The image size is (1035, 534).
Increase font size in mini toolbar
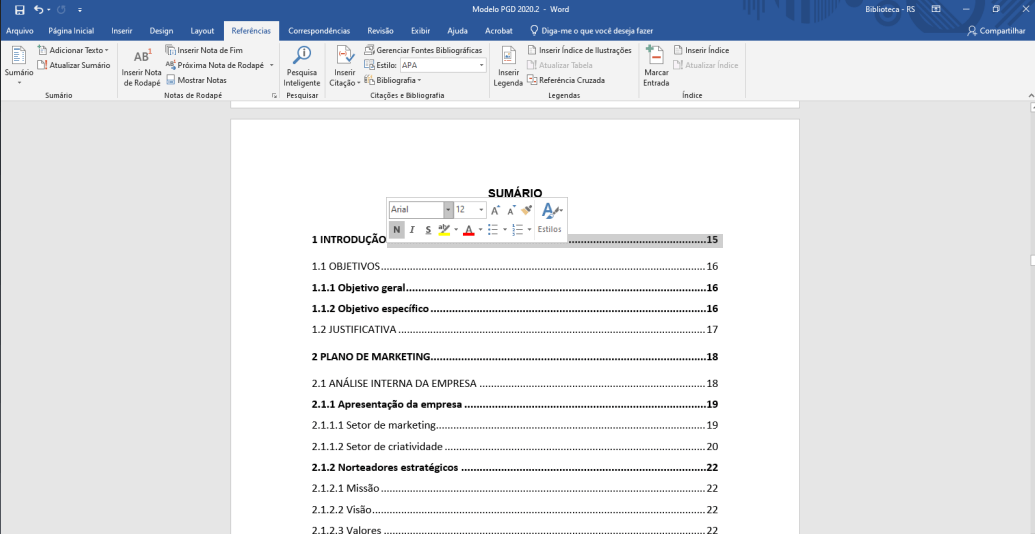495,210
